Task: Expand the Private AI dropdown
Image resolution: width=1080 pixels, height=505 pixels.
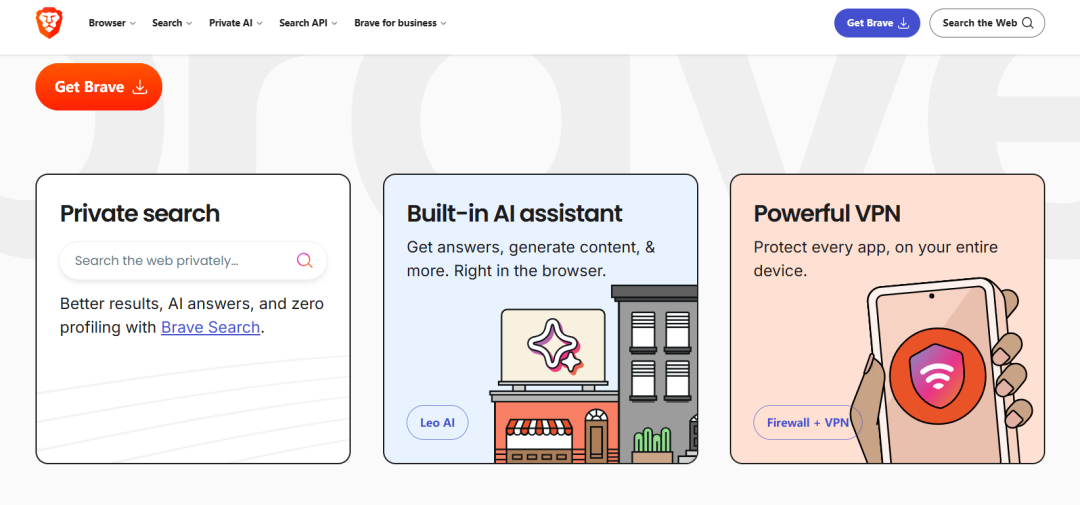Action: point(236,23)
